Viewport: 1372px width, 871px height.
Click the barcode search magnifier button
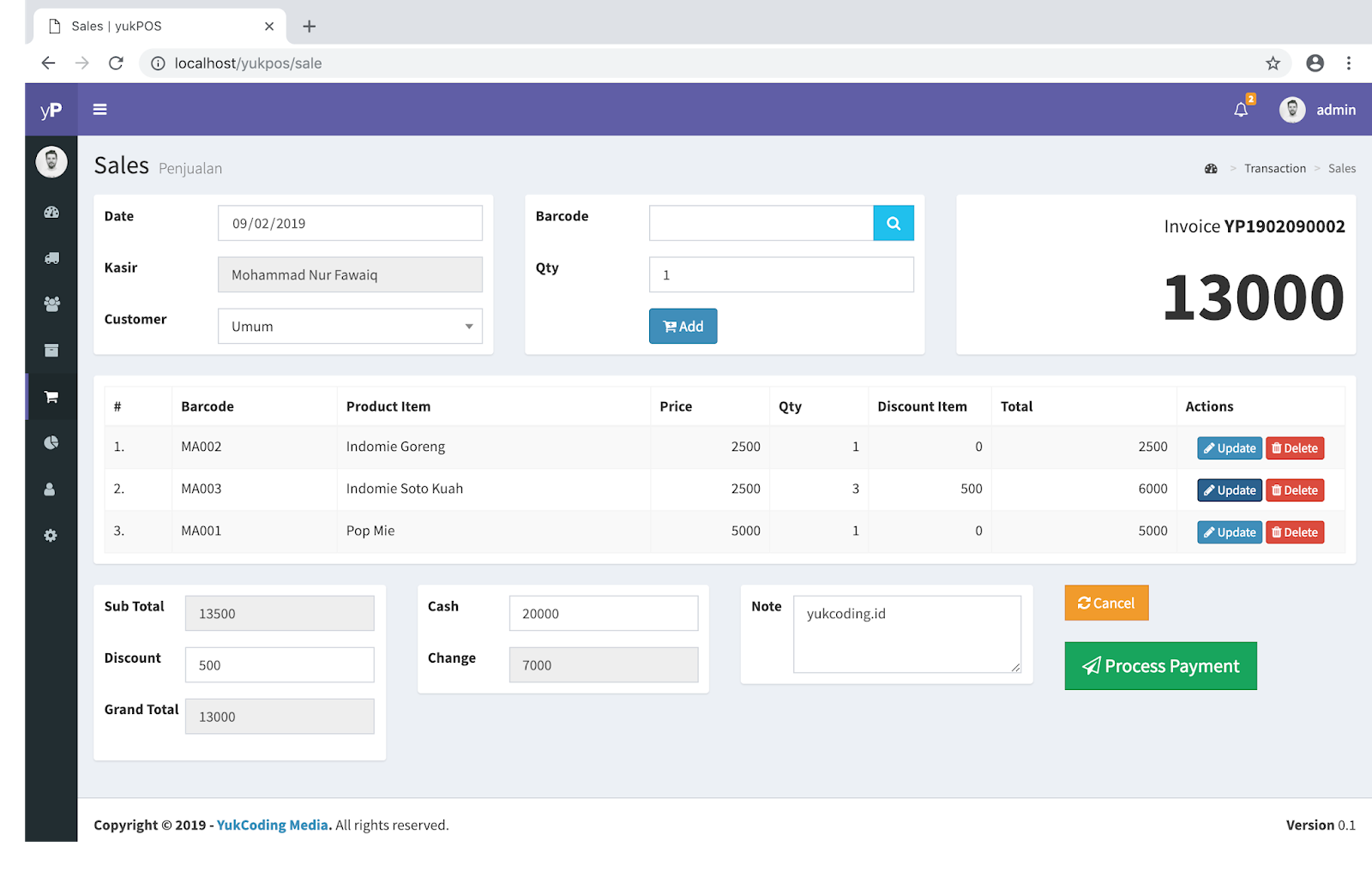[894, 223]
